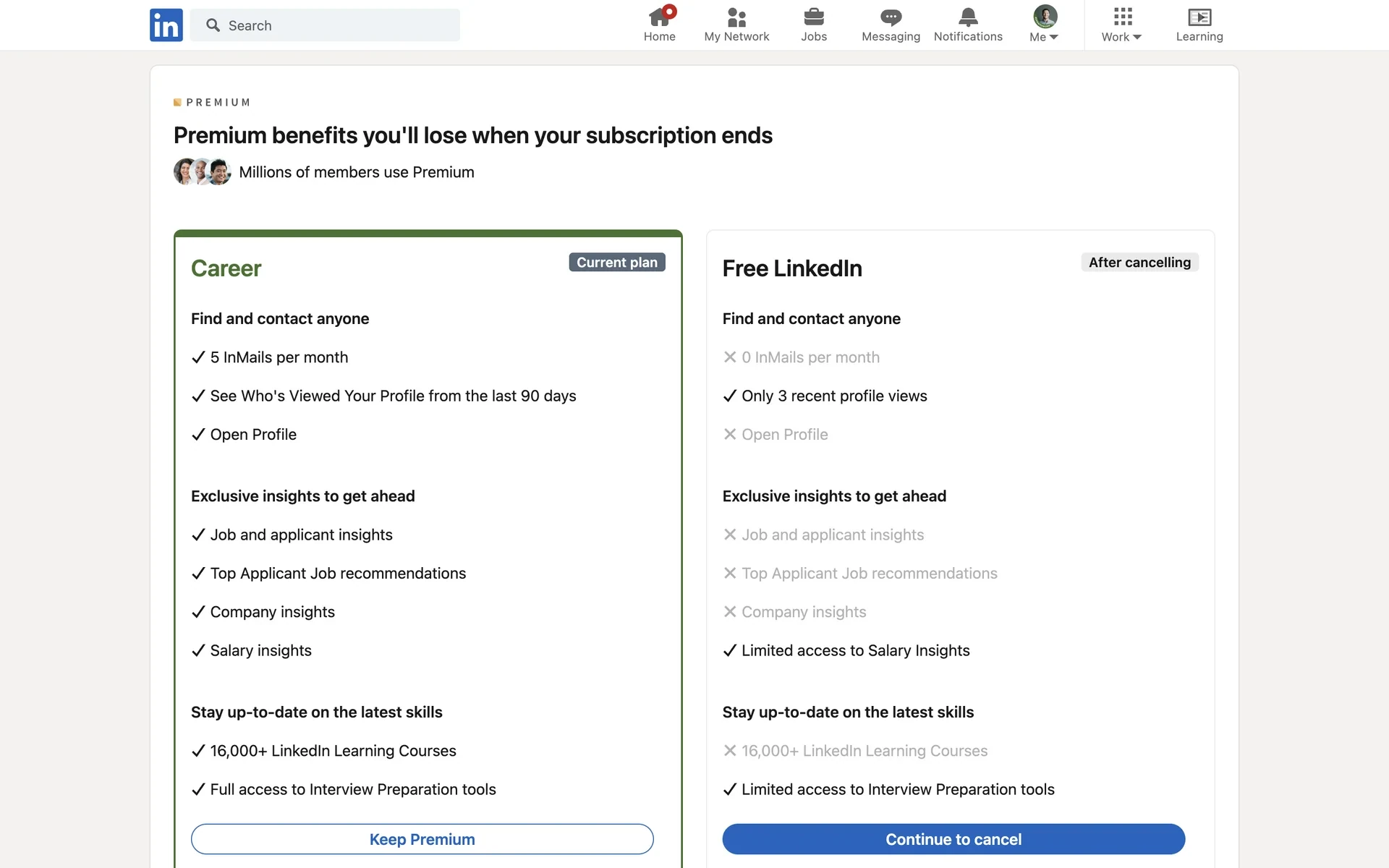Open the Work apps grid icon

tap(1123, 17)
